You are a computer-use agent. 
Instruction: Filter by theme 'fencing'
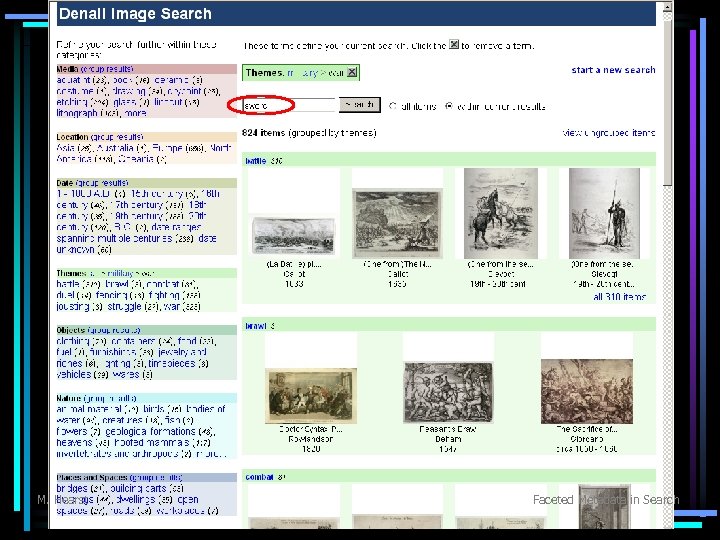coord(112,295)
